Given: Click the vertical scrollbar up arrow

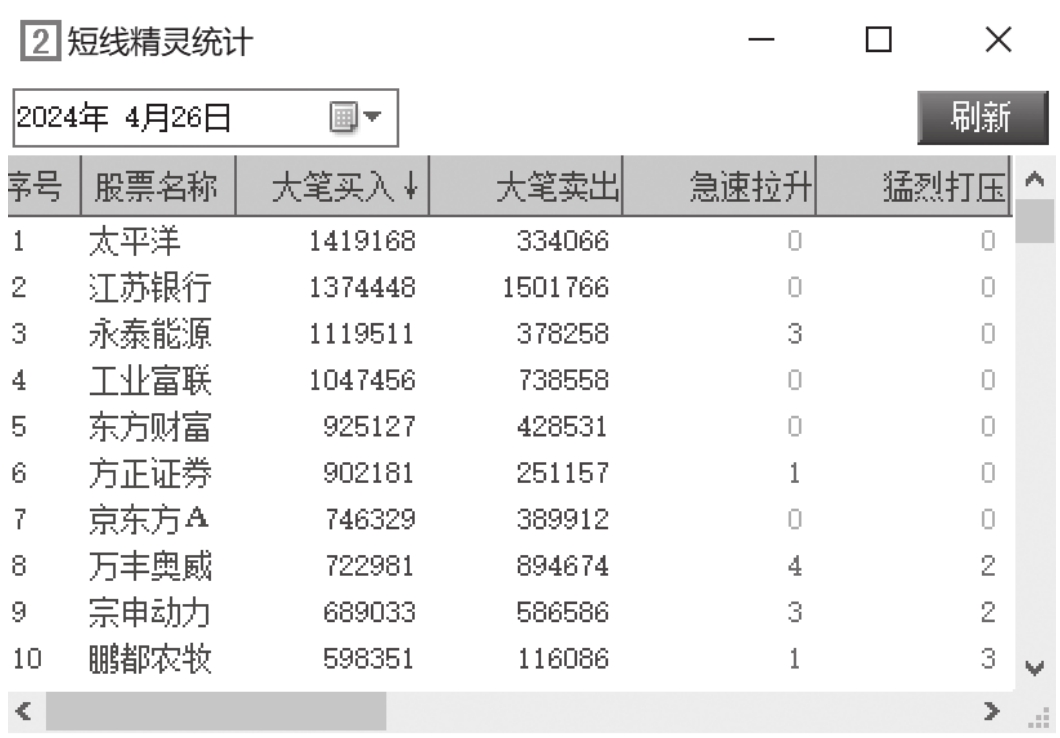Looking at the screenshot, I should (1034, 179).
